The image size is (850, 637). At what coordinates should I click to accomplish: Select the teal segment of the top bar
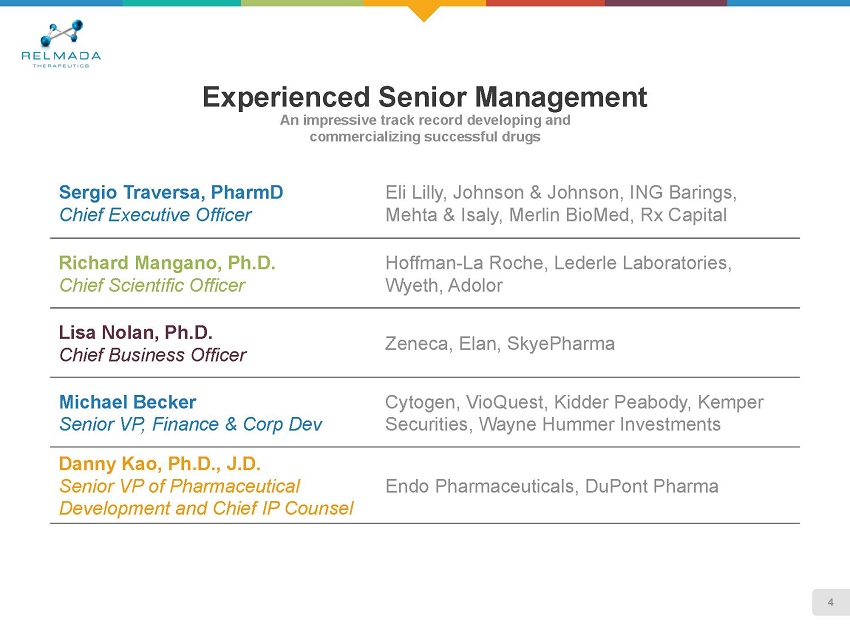pos(181,3)
